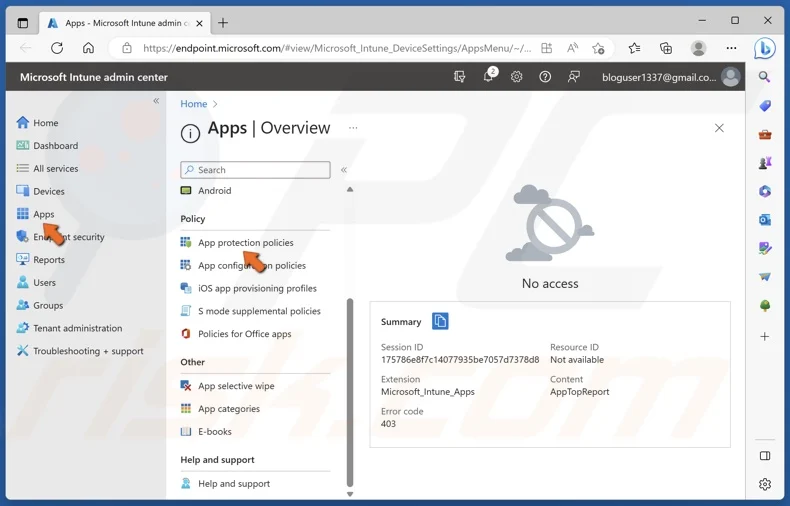Open Outlook icon in Edge sidebar
The height and width of the screenshot is (506, 790).
click(x=765, y=220)
